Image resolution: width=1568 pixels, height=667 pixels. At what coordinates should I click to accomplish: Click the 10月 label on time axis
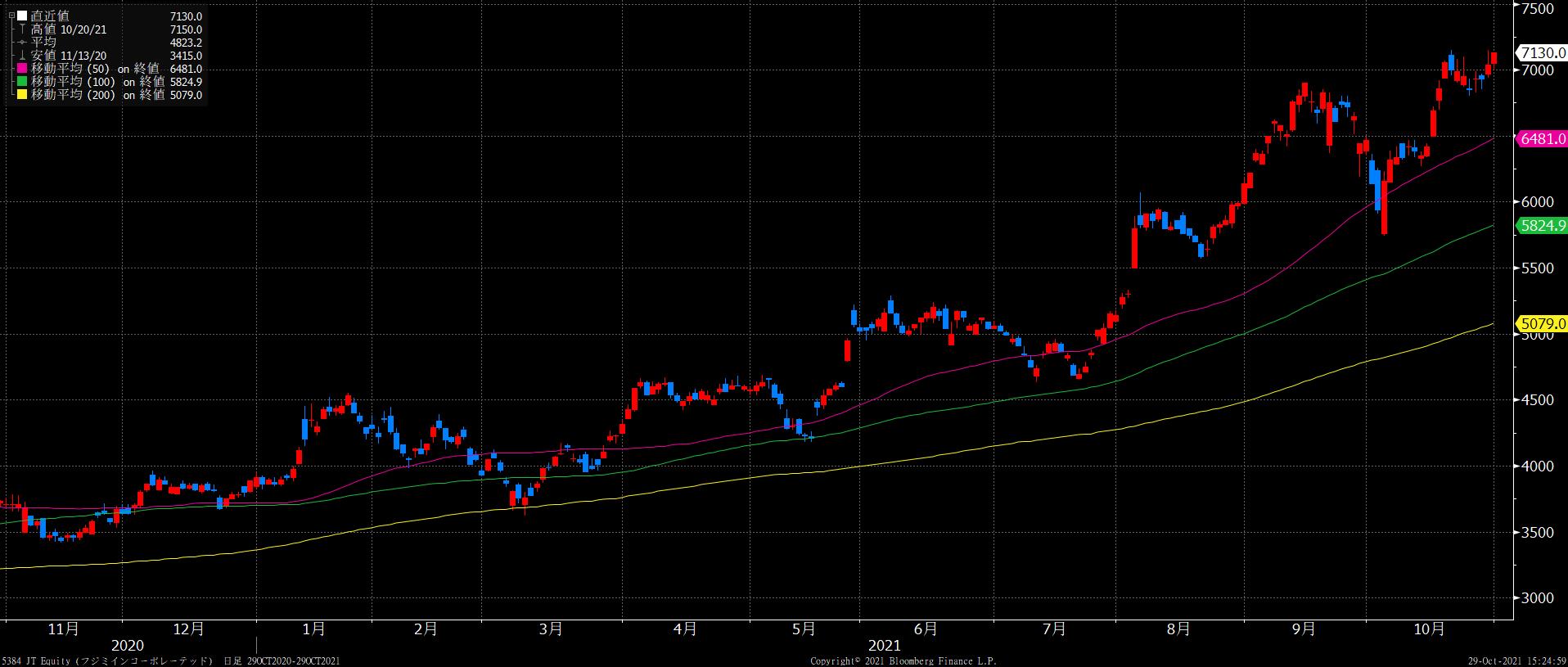click(x=1429, y=629)
